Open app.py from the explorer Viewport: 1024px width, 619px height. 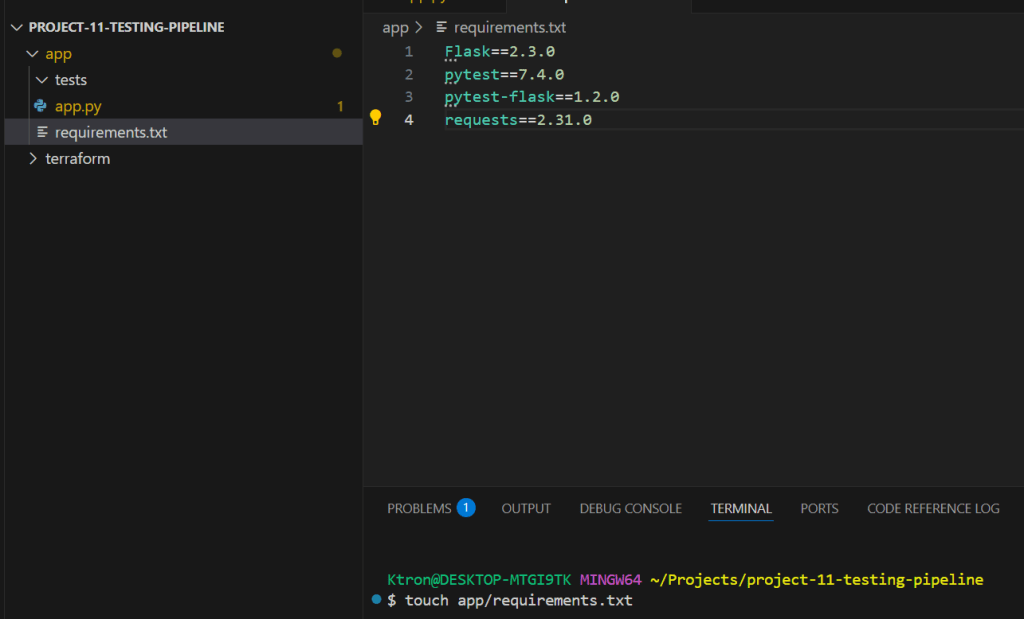pos(78,106)
